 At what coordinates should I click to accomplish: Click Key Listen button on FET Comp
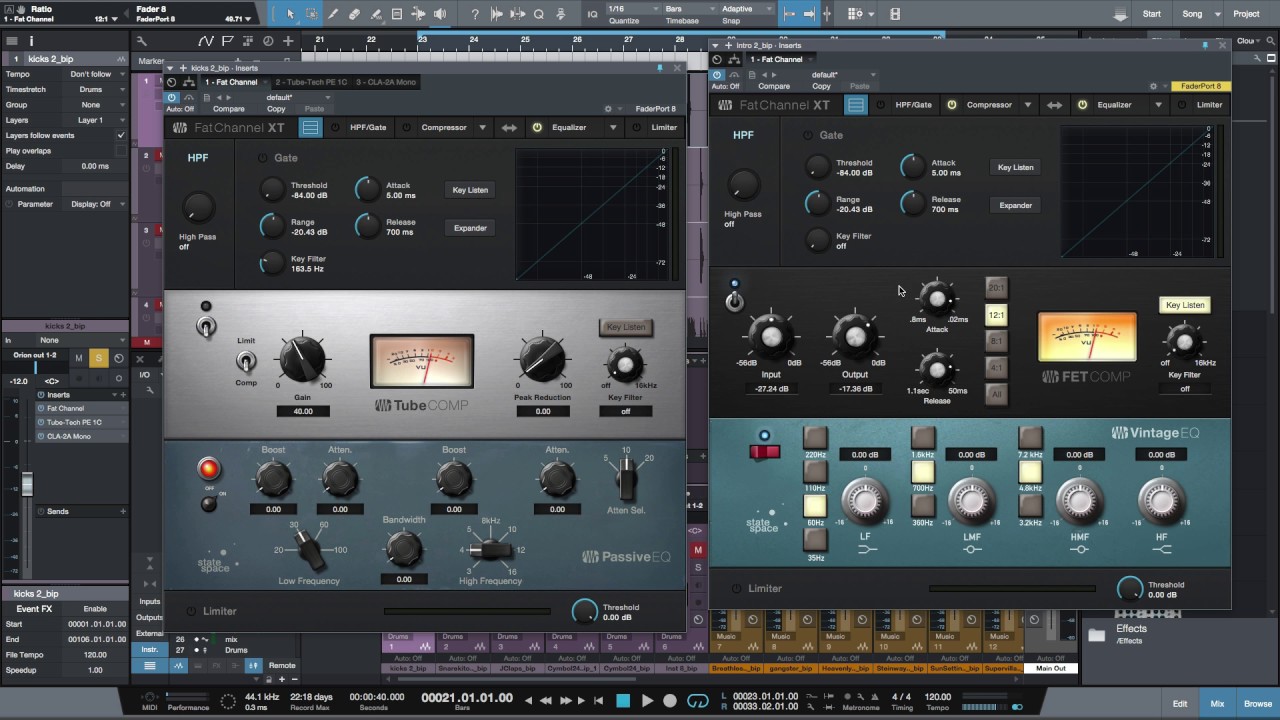[1185, 305]
